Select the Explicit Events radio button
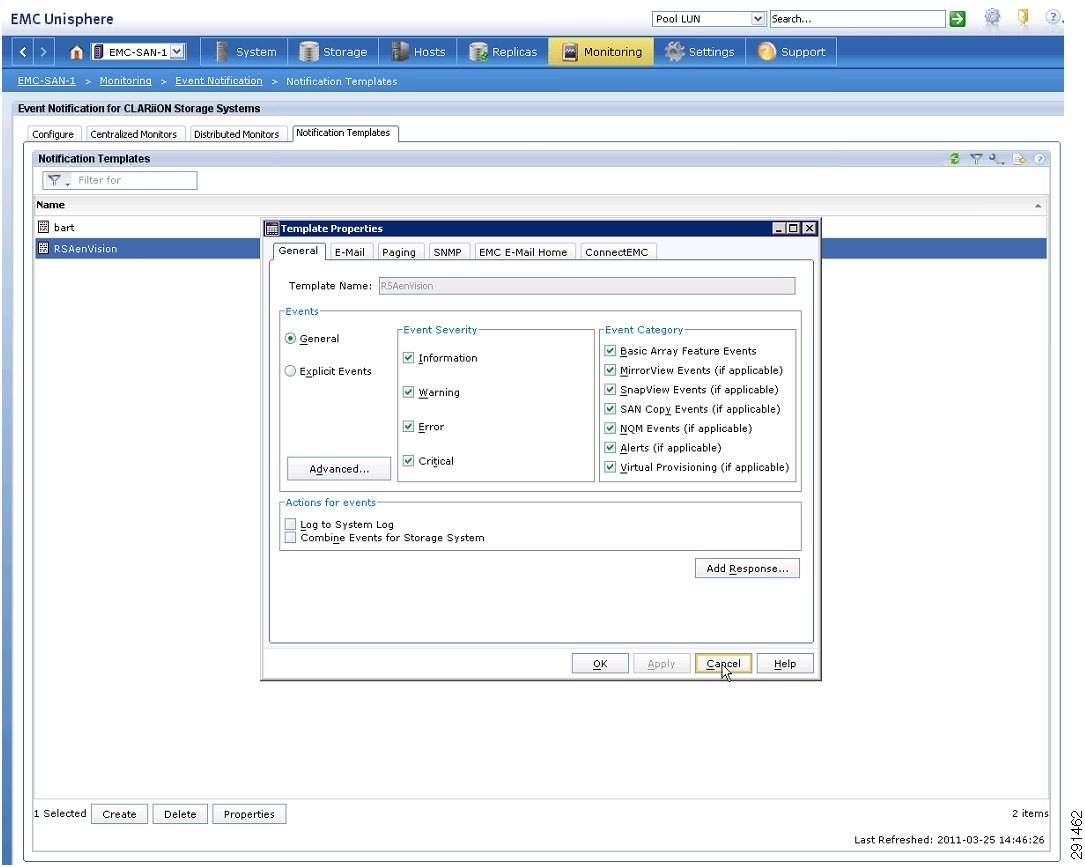This screenshot has height=867, width=1085. [x=291, y=371]
